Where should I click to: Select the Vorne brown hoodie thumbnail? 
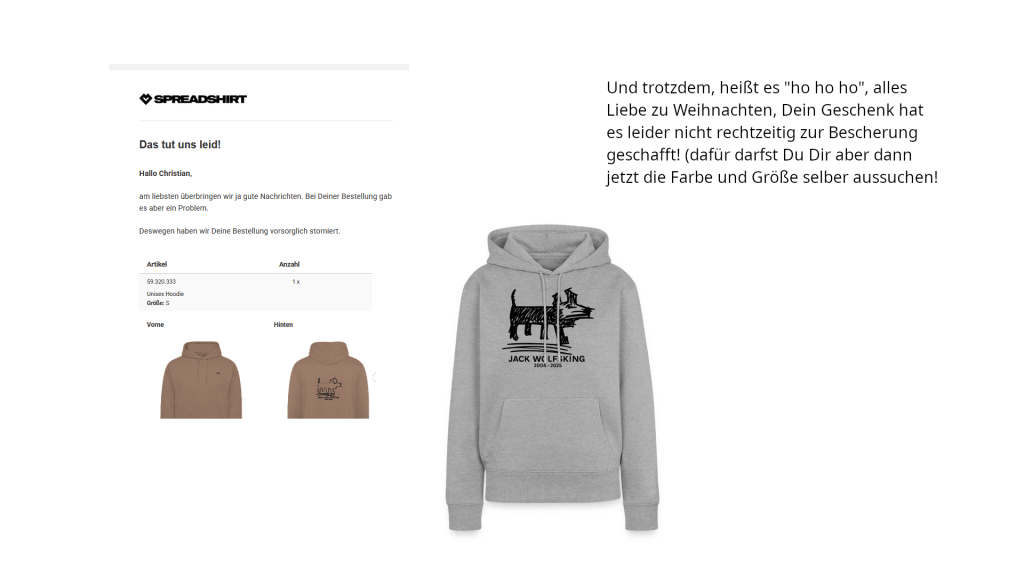(x=201, y=379)
